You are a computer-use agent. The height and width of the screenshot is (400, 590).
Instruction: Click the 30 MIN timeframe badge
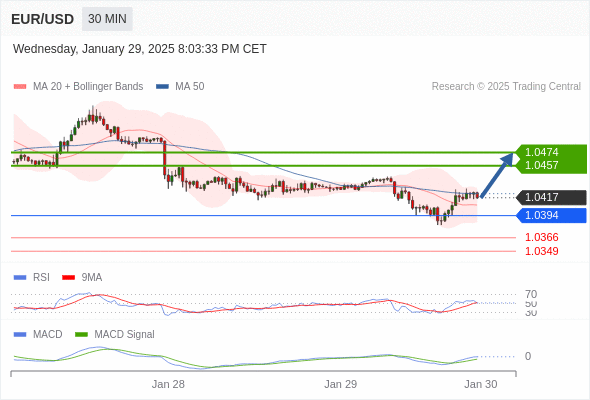[x=107, y=19]
